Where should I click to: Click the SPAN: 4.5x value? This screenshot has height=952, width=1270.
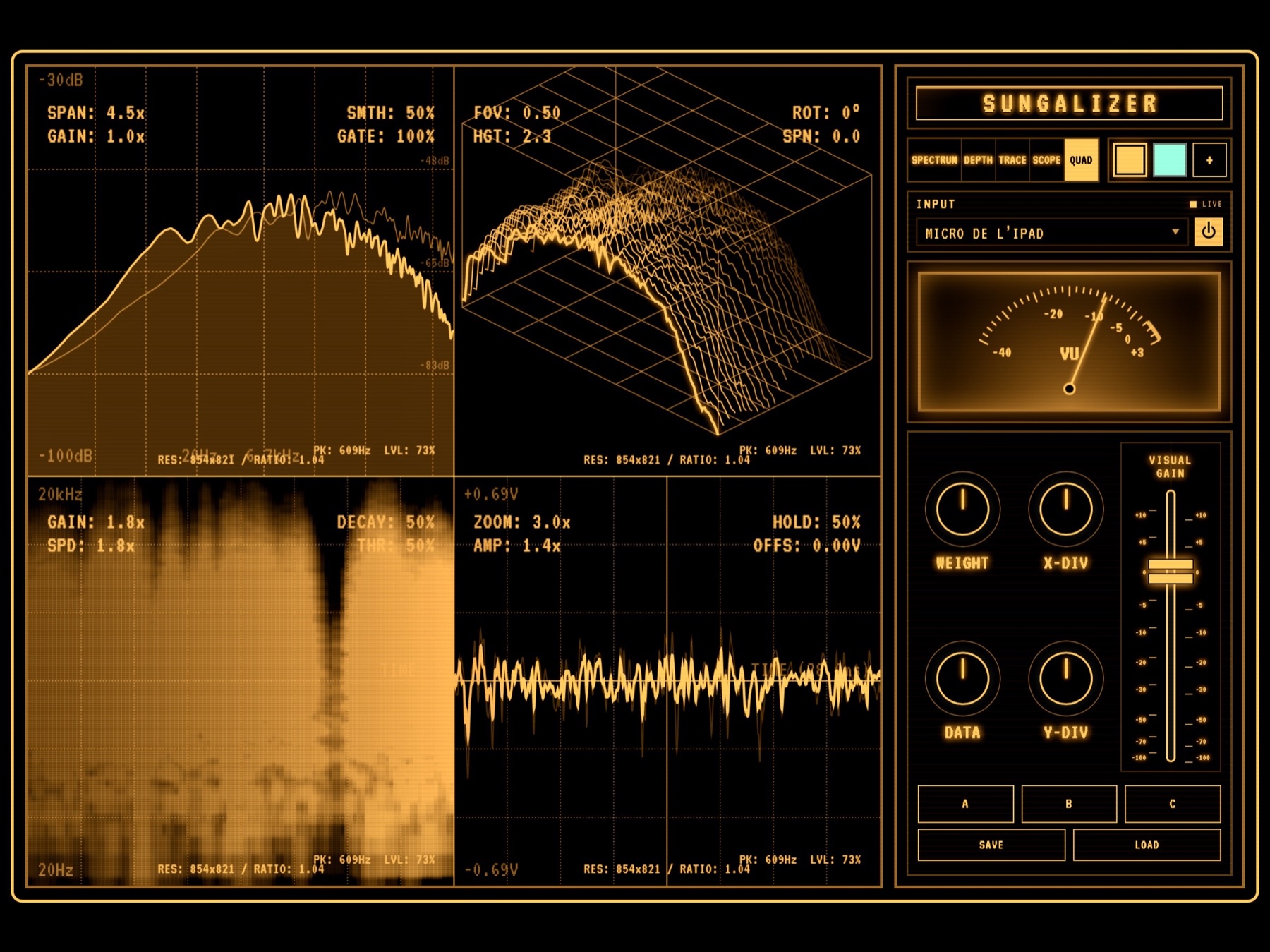96,113
